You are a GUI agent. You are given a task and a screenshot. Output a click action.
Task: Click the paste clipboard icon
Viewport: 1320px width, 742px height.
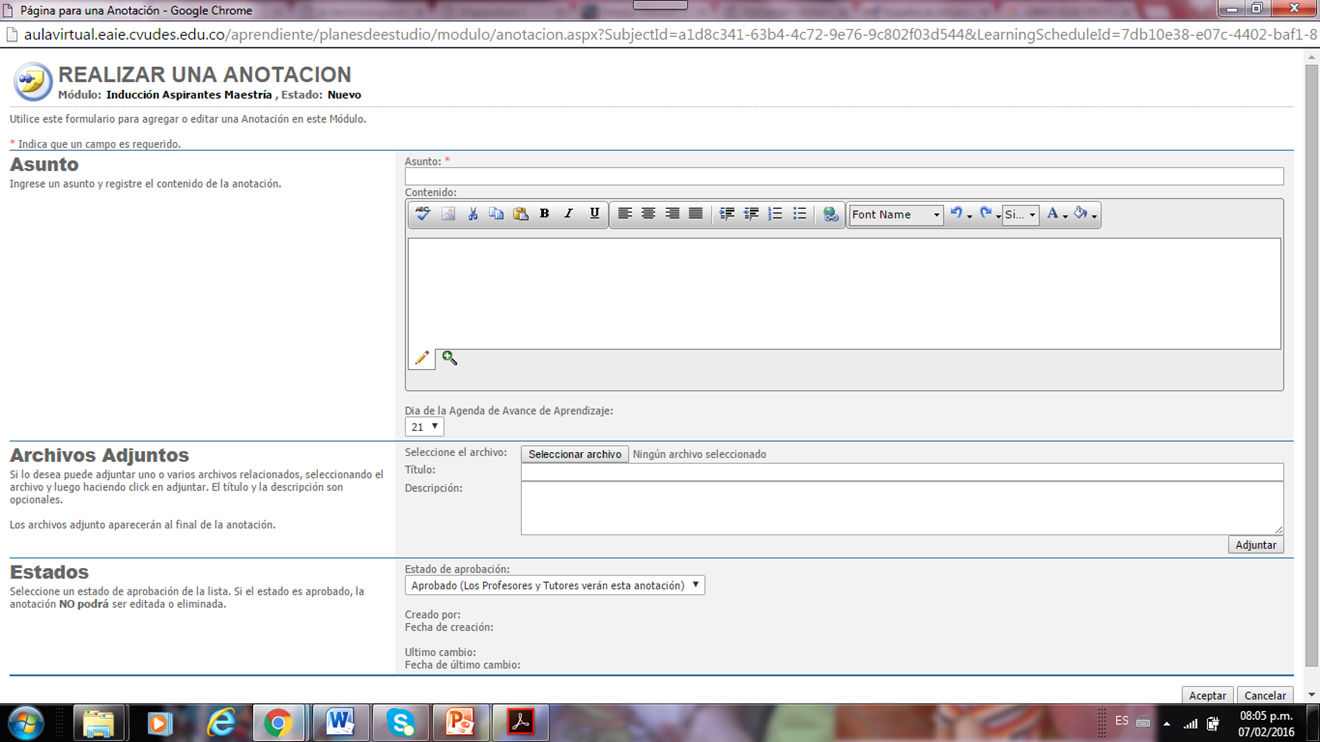[x=520, y=214]
